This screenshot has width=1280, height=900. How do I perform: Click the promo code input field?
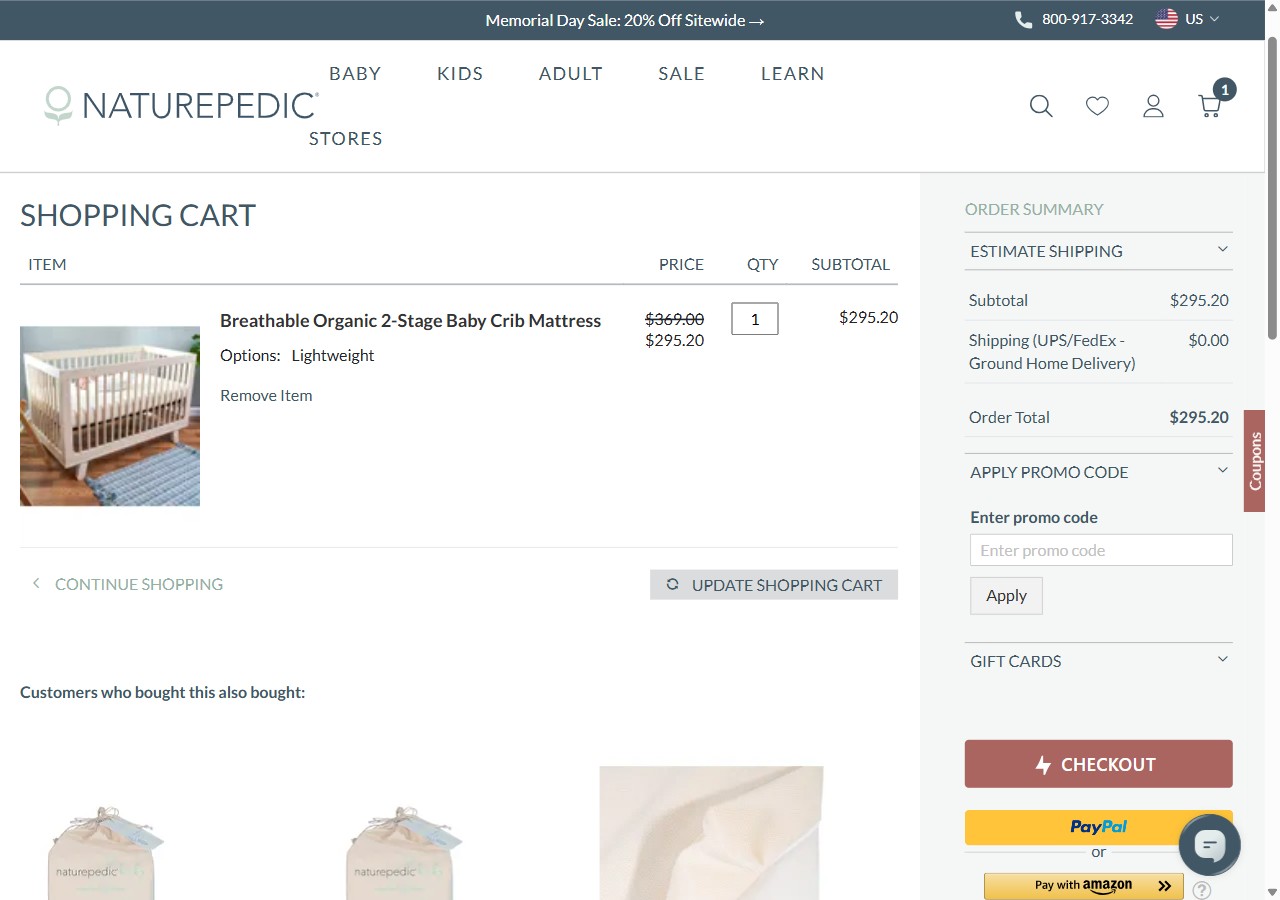[x=1101, y=550]
